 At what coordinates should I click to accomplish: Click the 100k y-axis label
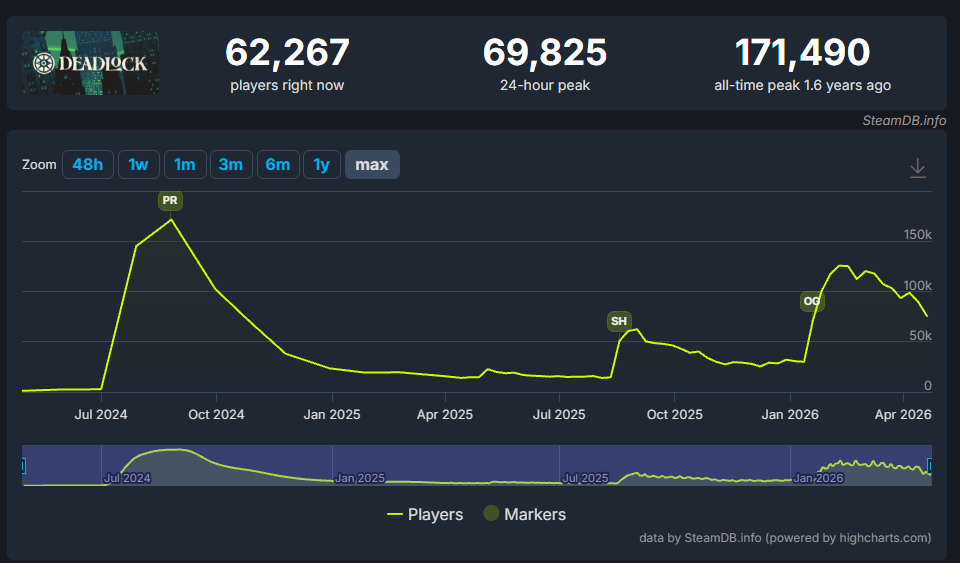point(917,286)
